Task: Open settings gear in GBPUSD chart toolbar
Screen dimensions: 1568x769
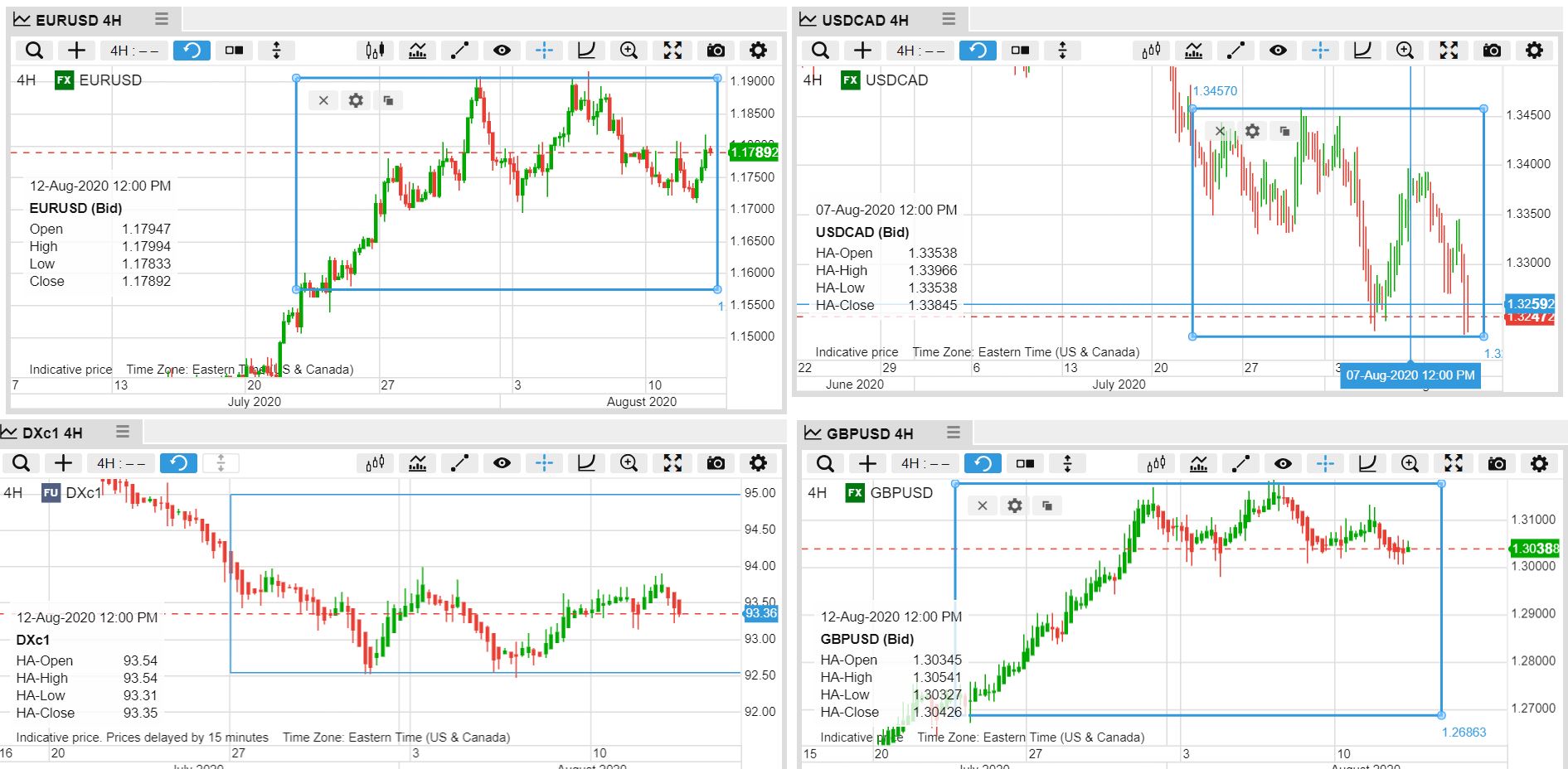Action: tap(1539, 463)
